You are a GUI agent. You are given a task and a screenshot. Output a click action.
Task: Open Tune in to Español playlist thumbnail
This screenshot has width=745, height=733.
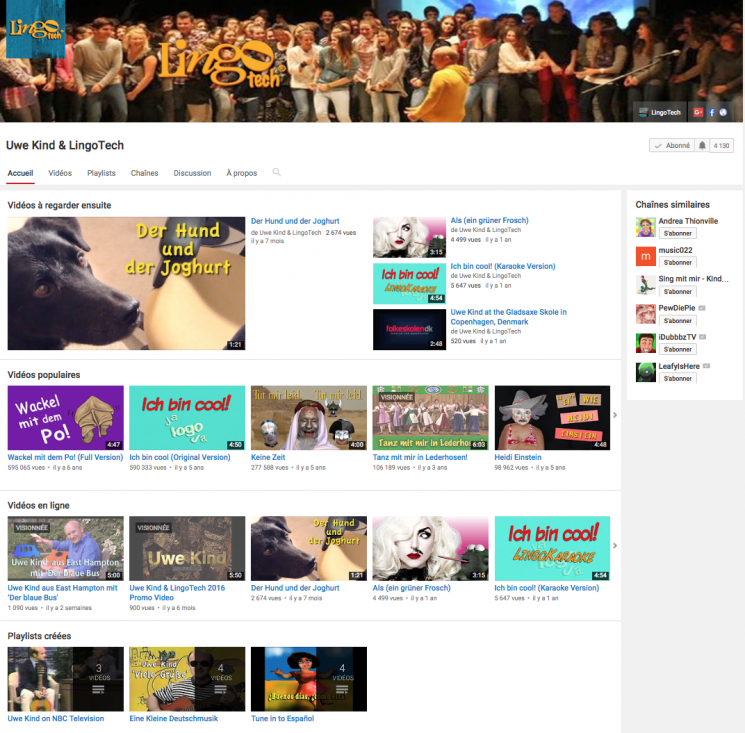coord(309,679)
